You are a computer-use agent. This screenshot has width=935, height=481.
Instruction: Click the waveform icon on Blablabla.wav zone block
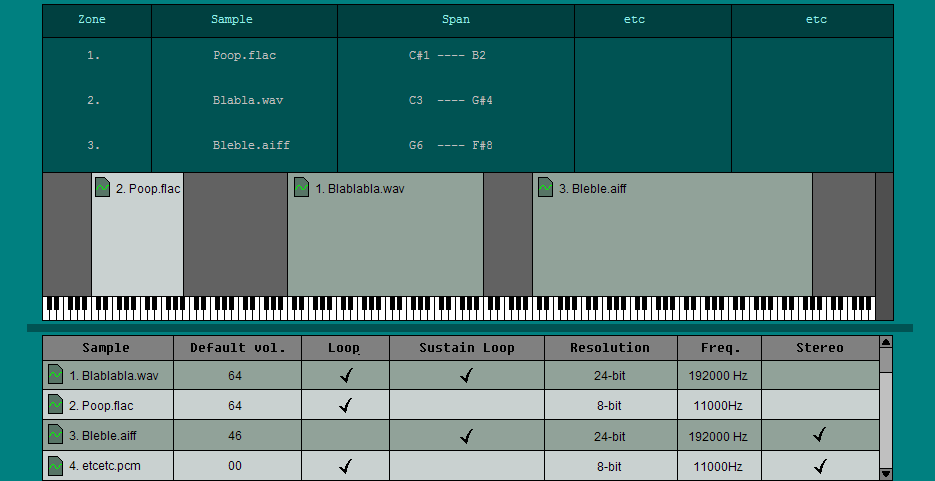(301, 188)
